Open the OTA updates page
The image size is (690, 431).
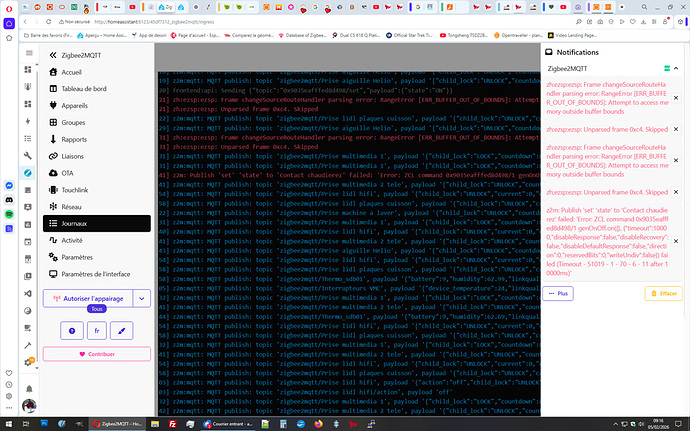pos(67,172)
